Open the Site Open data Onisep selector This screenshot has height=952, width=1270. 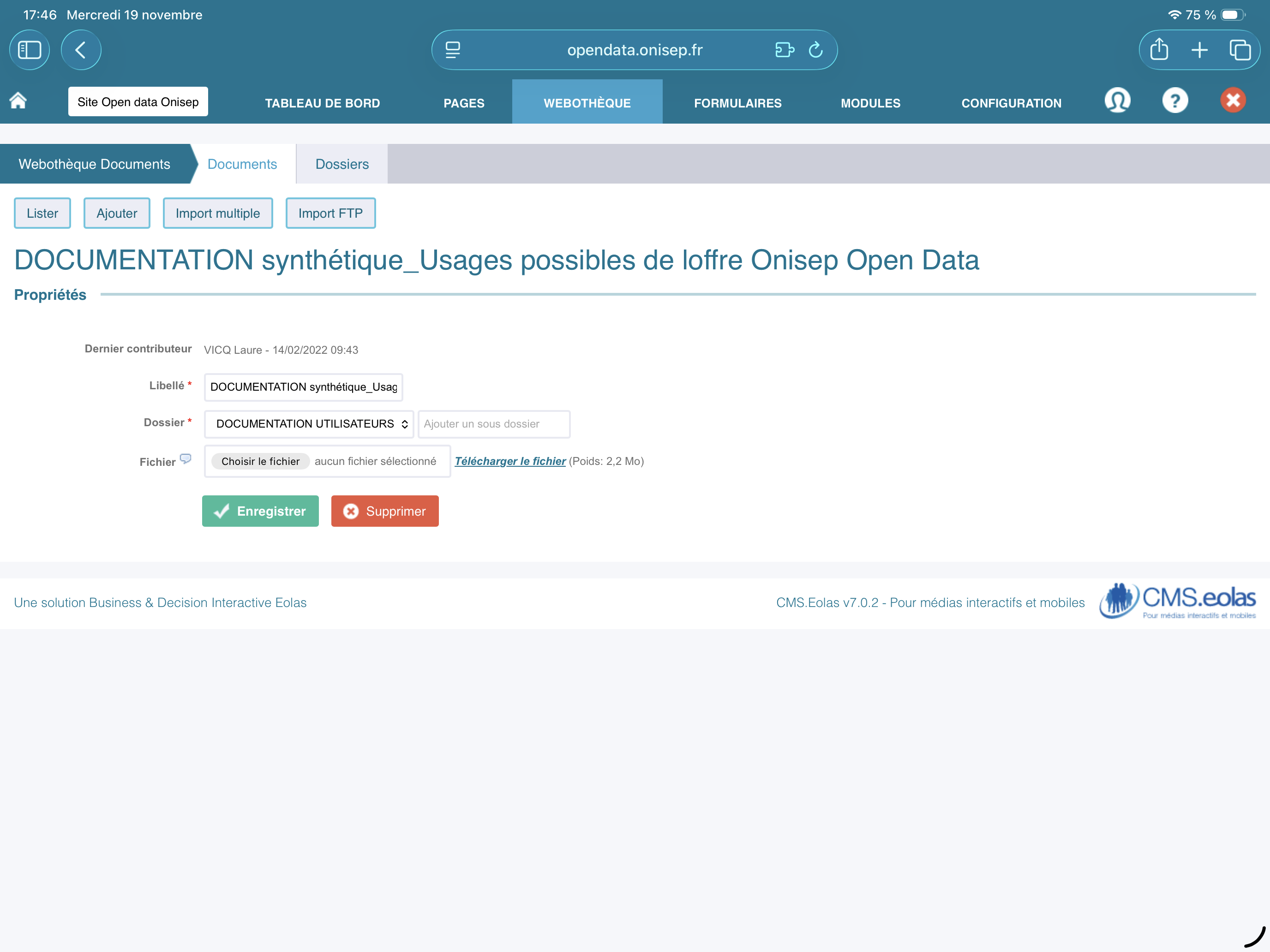(138, 102)
